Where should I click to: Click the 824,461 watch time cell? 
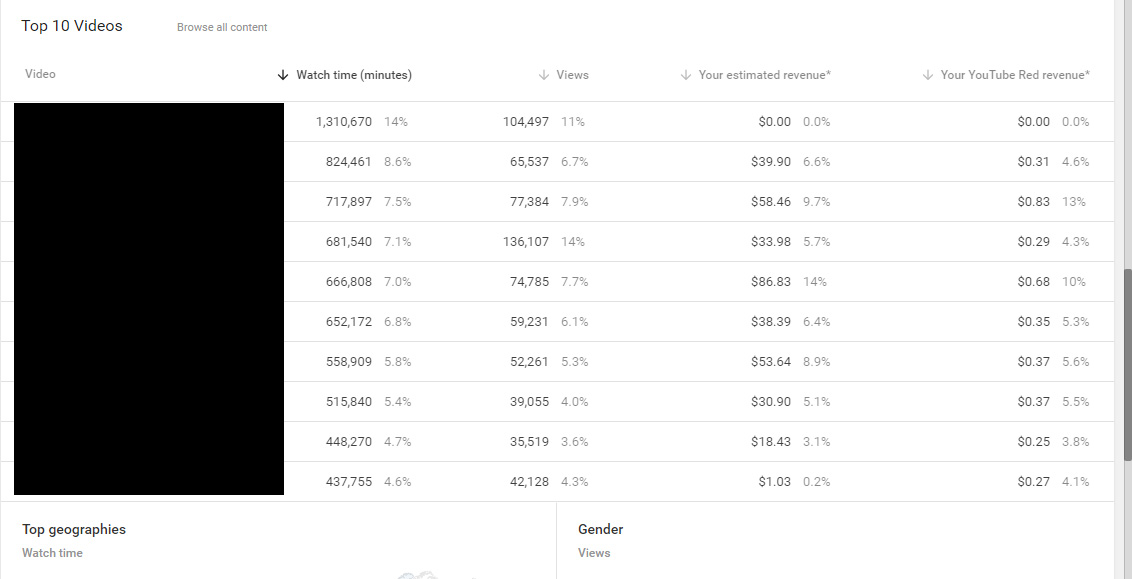(x=349, y=162)
